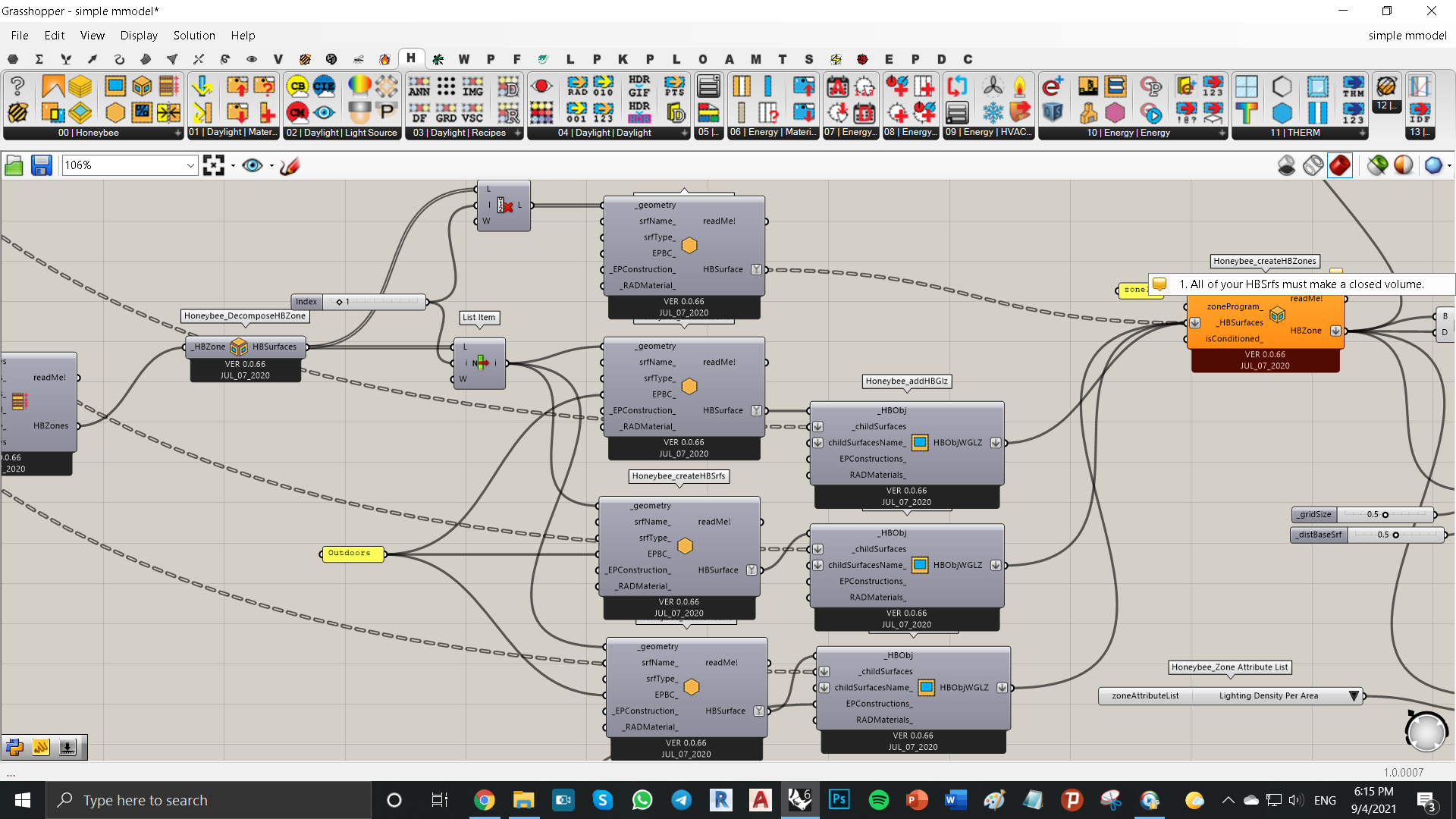This screenshot has height=819, width=1456.
Task: Activate the red sketch pencil tool
Action: [x=290, y=165]
